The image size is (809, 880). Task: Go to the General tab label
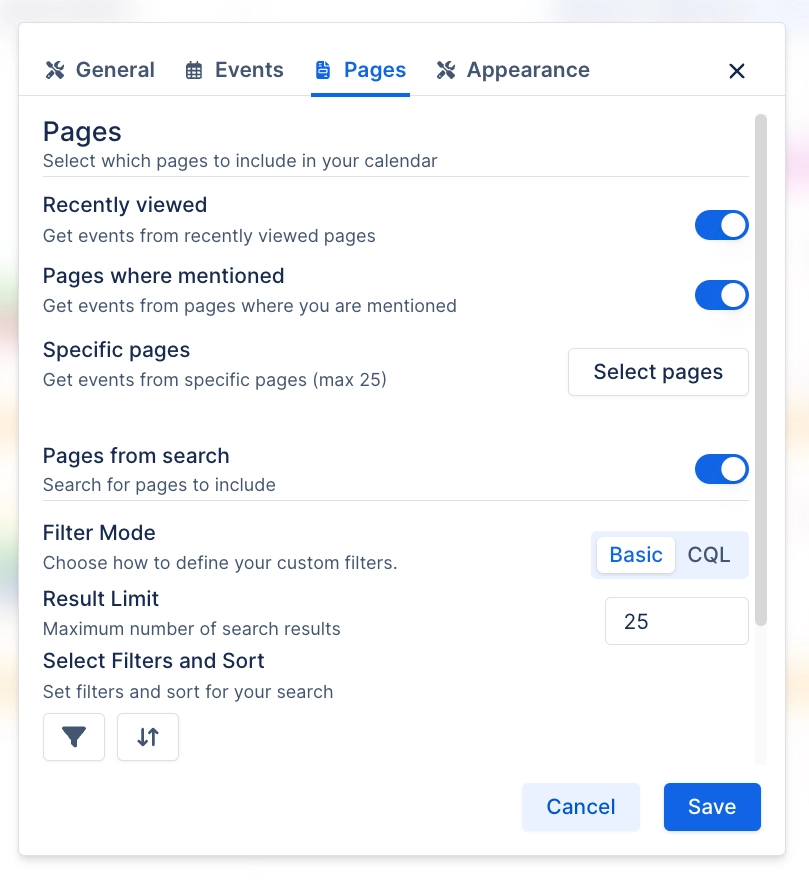coord(115,70)
